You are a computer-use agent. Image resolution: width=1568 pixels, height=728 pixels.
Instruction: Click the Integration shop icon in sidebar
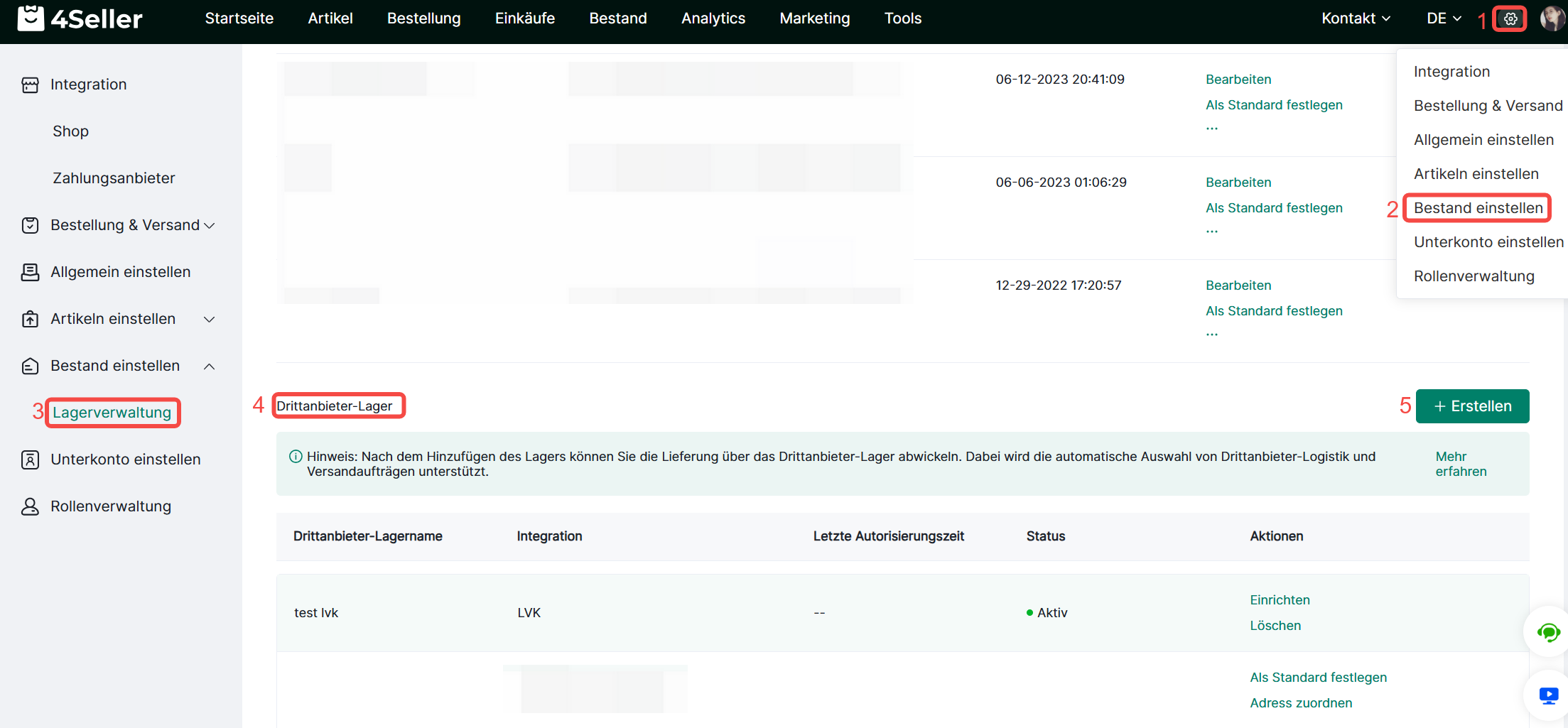tap(30, 85)
